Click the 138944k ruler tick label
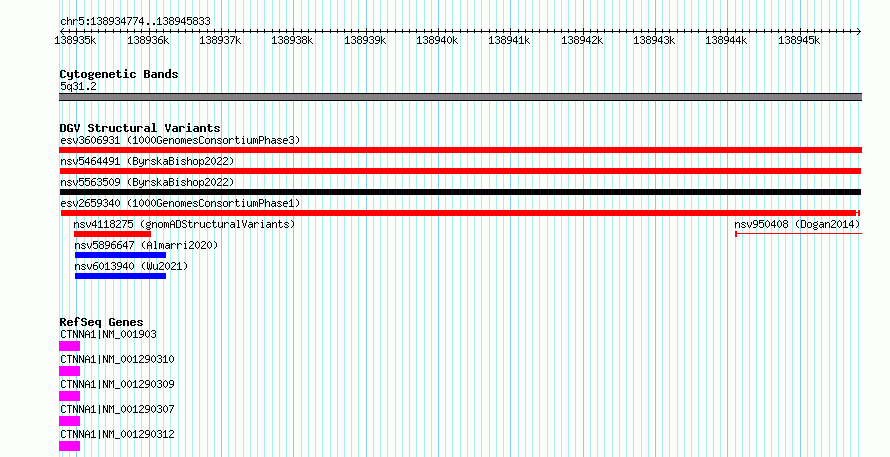890x457 pixels. pos(726,40)
